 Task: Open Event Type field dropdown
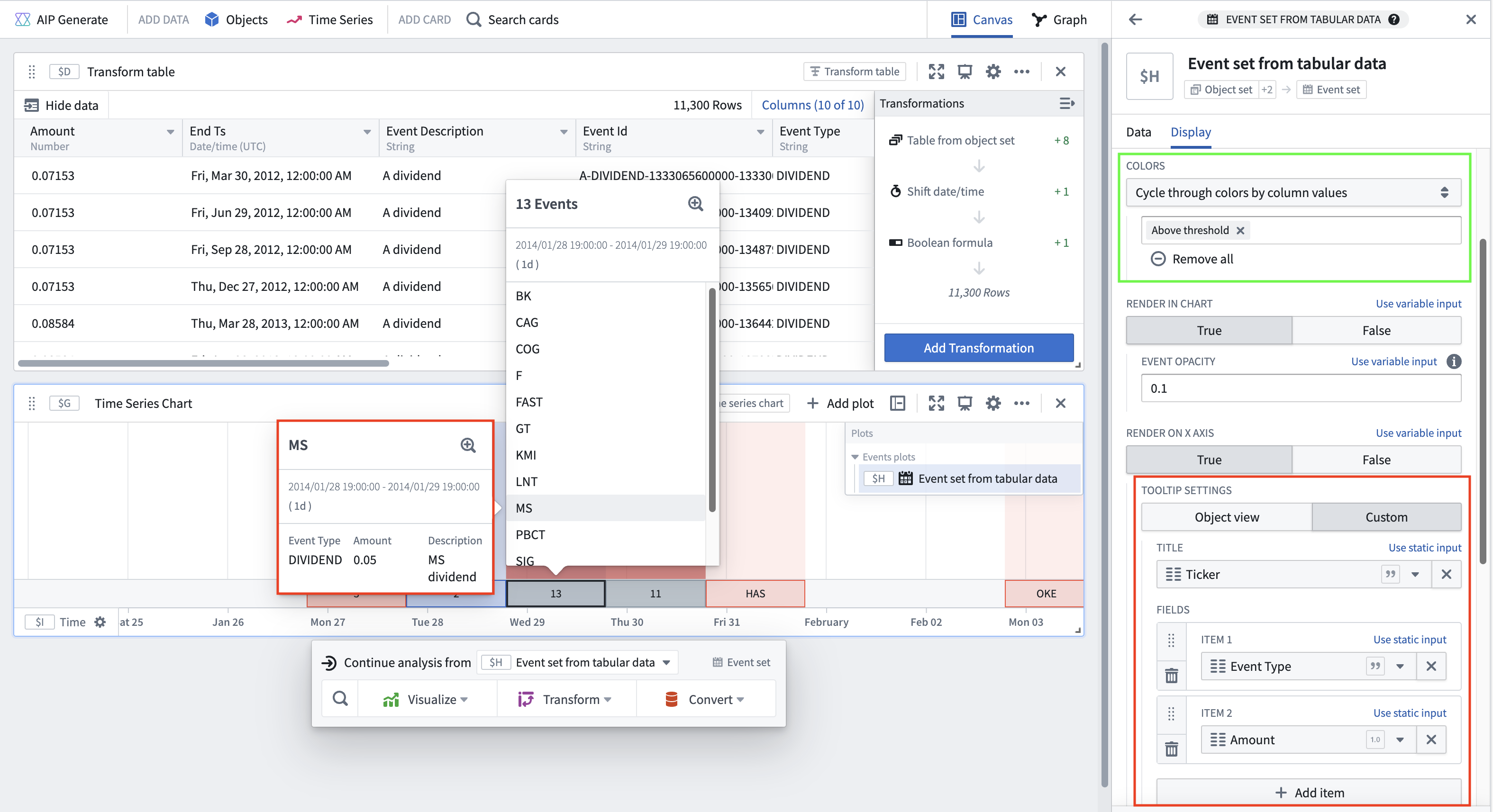[1400, 666]
